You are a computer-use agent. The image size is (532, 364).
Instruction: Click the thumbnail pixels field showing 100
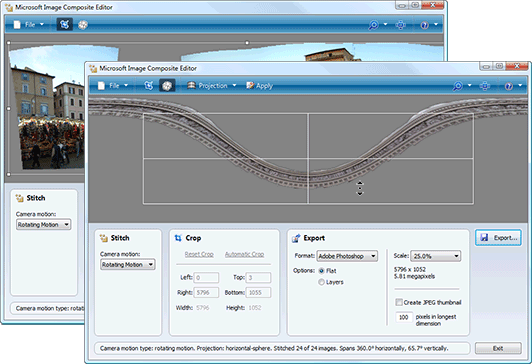click(x=403, y=317)
